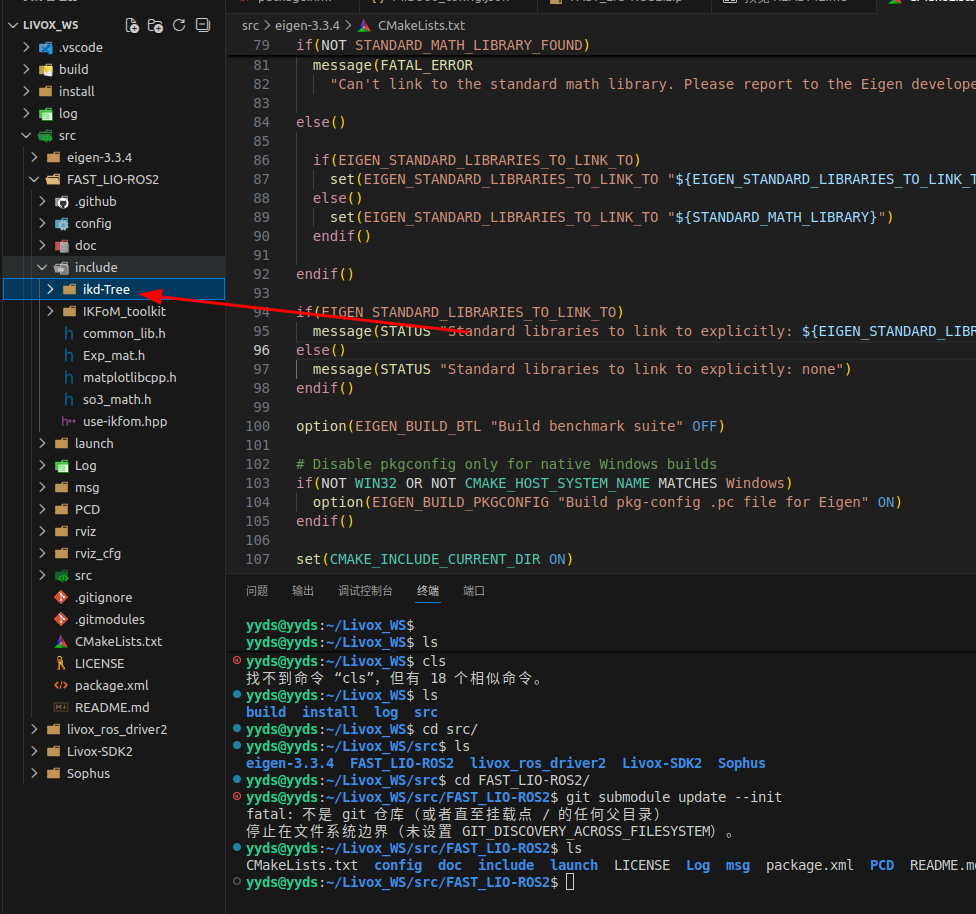The image size is (976, 914).
Task: Click line number 100 in editor gutter
Action: point(258,426)
